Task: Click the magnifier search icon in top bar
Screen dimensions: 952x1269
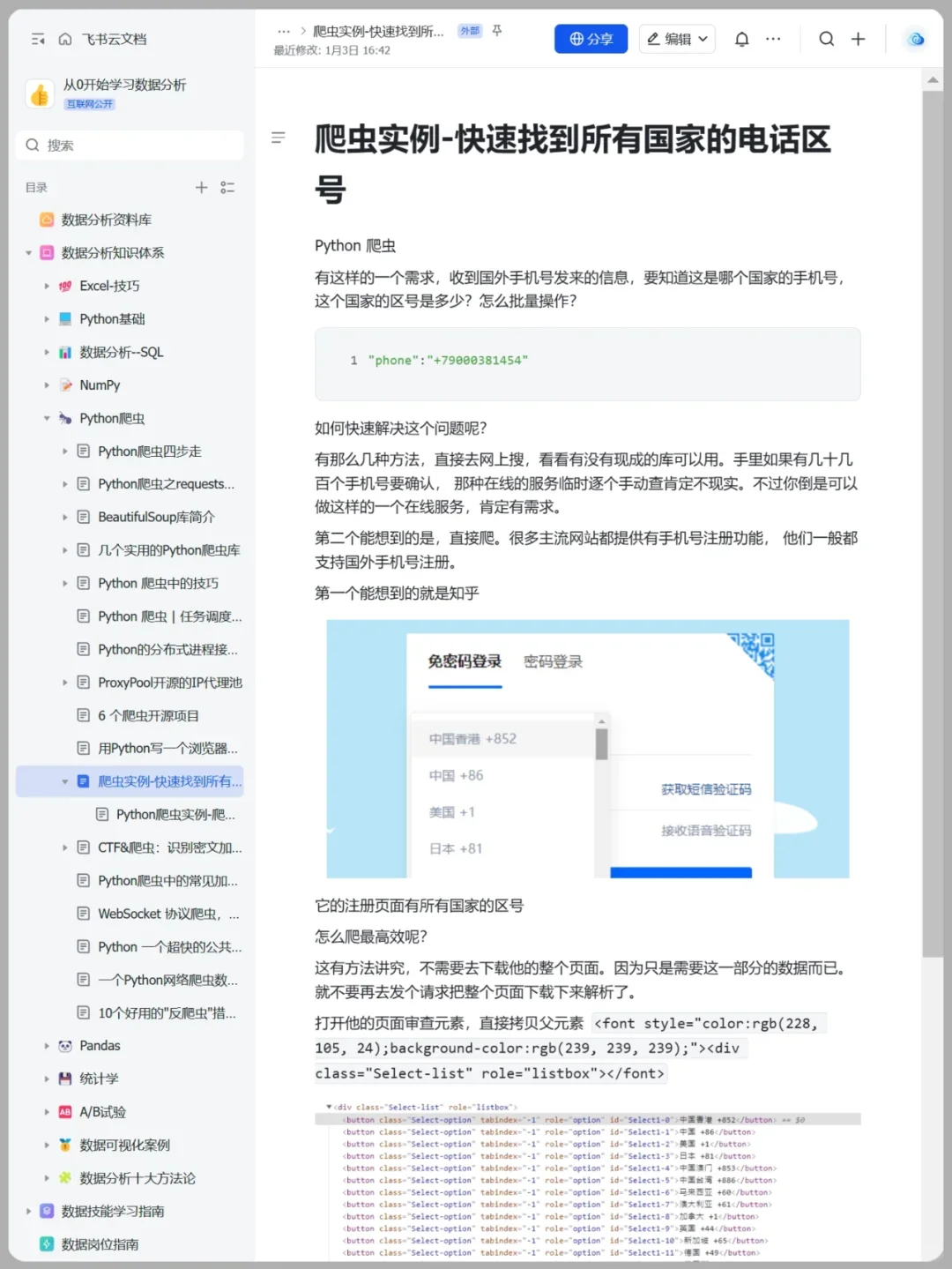Action: pyautogui.click(x=826, y=39)
